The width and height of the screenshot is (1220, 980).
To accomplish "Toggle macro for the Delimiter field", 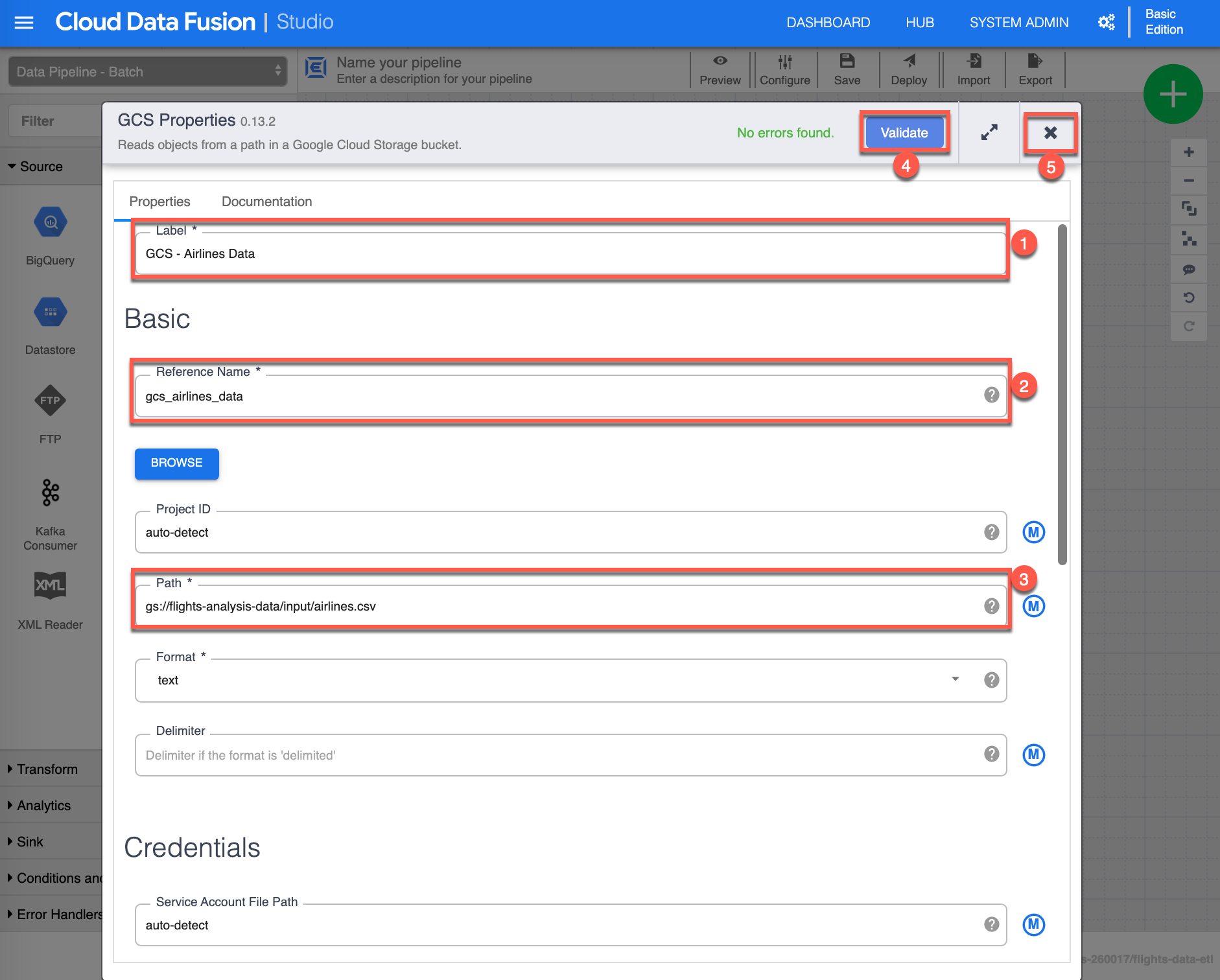I will click(x=1033, y=754).
